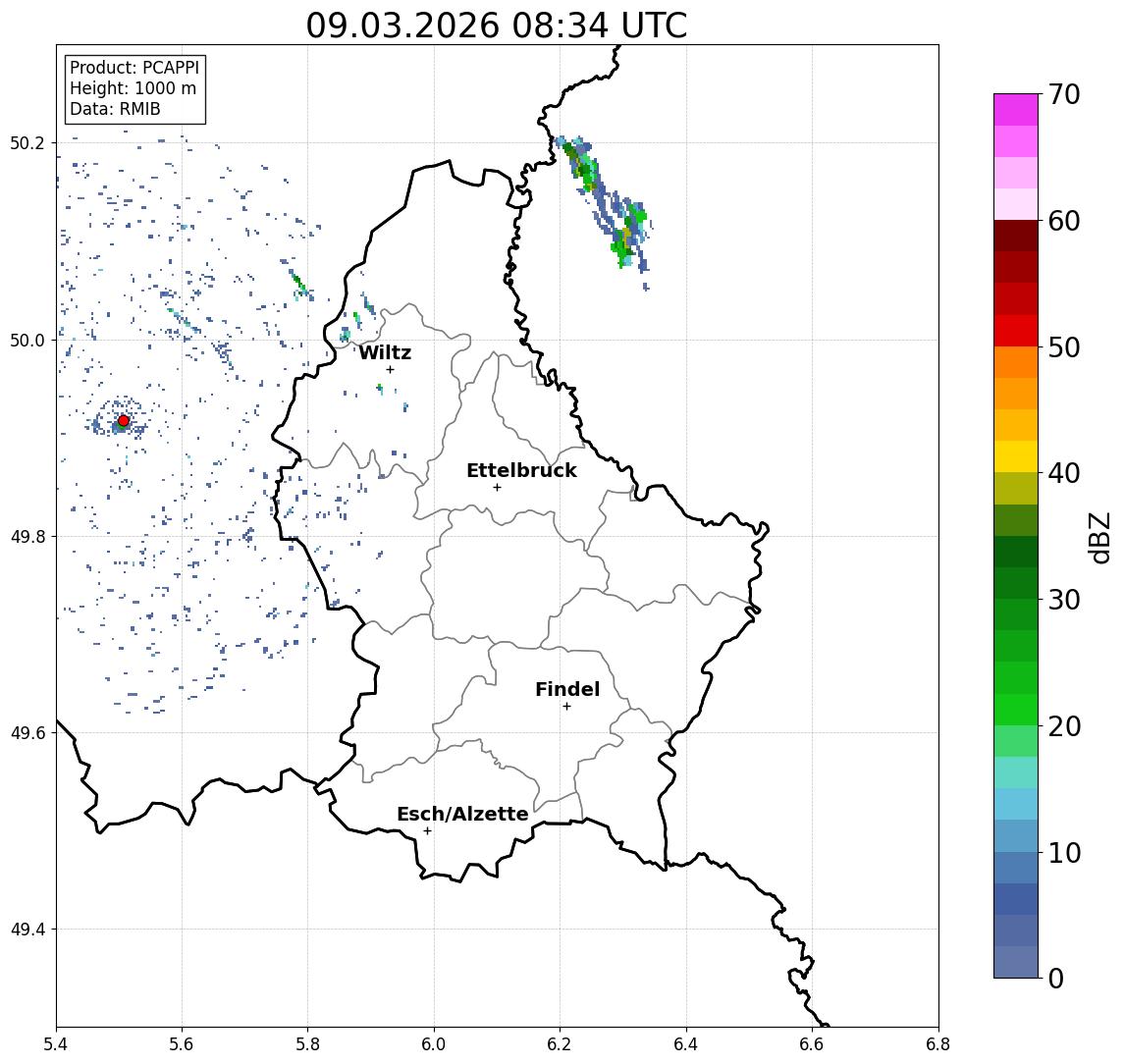Click the 30 tick on the colorbar

click(x=1064, y=600)
